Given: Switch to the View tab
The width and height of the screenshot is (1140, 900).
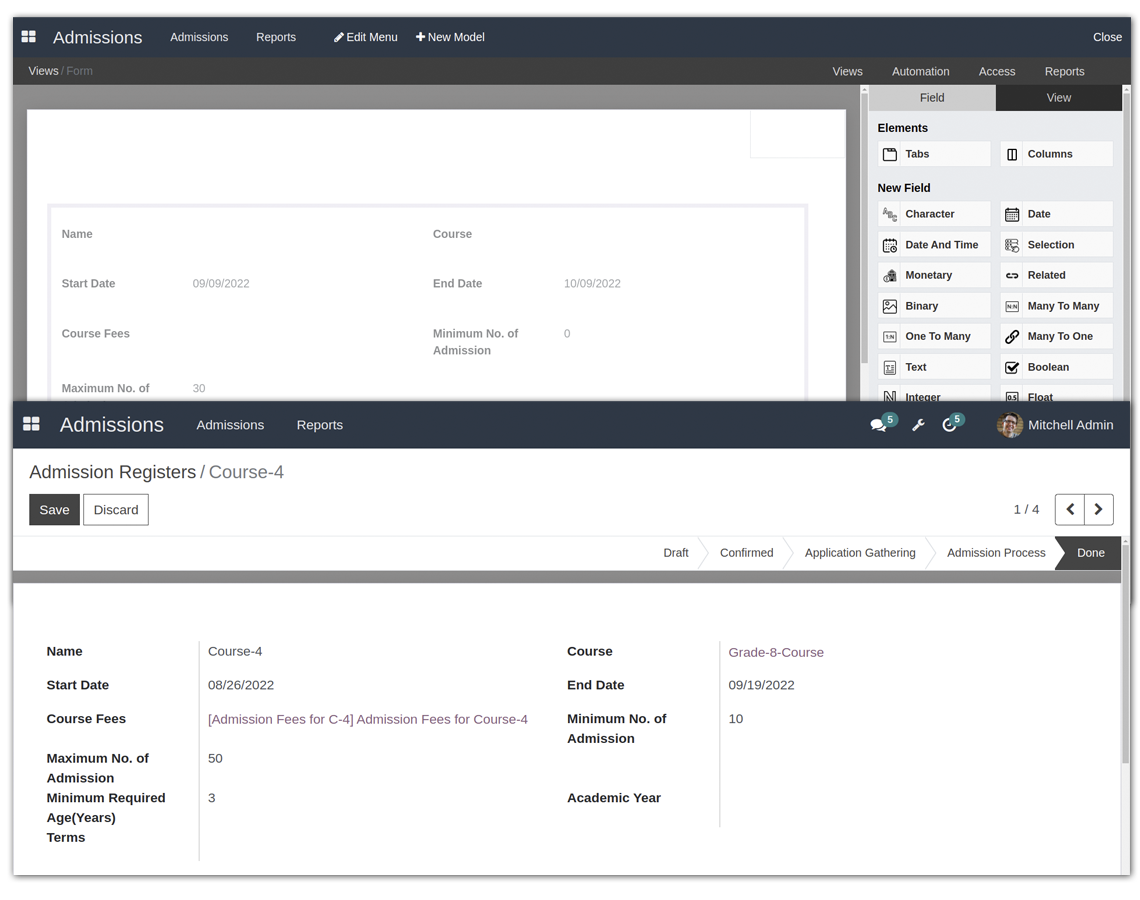Looking at the screenshot, I should click(1058, 98).
